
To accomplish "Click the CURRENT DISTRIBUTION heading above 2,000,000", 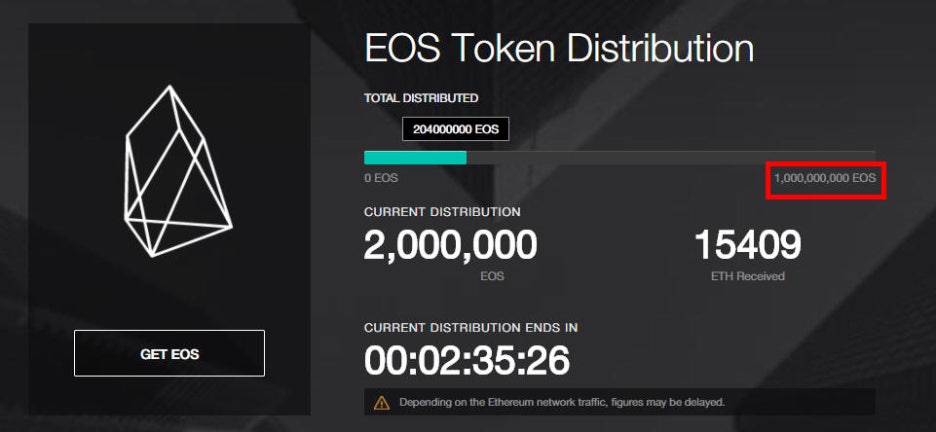I will pos(442,212).
